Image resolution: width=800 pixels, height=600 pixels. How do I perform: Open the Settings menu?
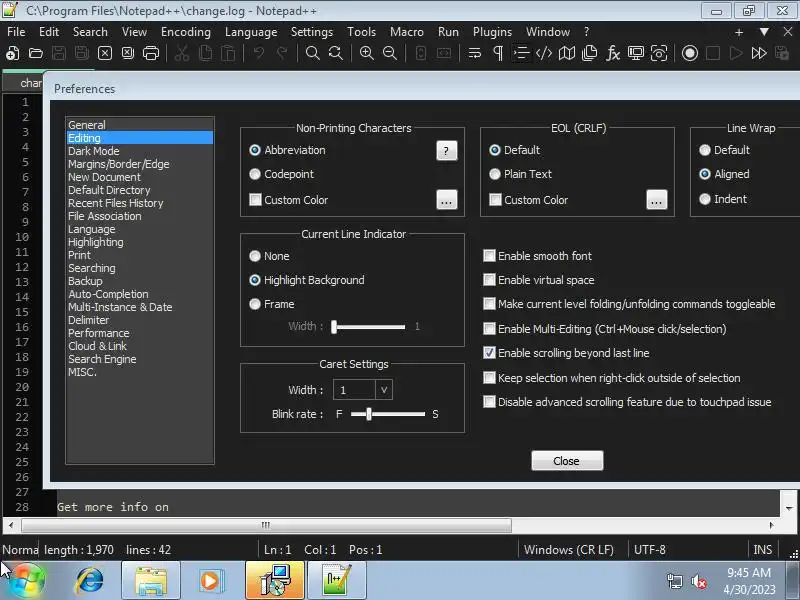[x=312, y=32]
